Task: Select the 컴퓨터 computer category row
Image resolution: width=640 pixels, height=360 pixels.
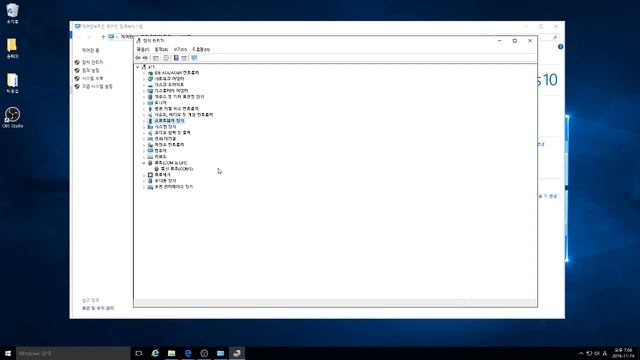Action: tap(160, 151)
